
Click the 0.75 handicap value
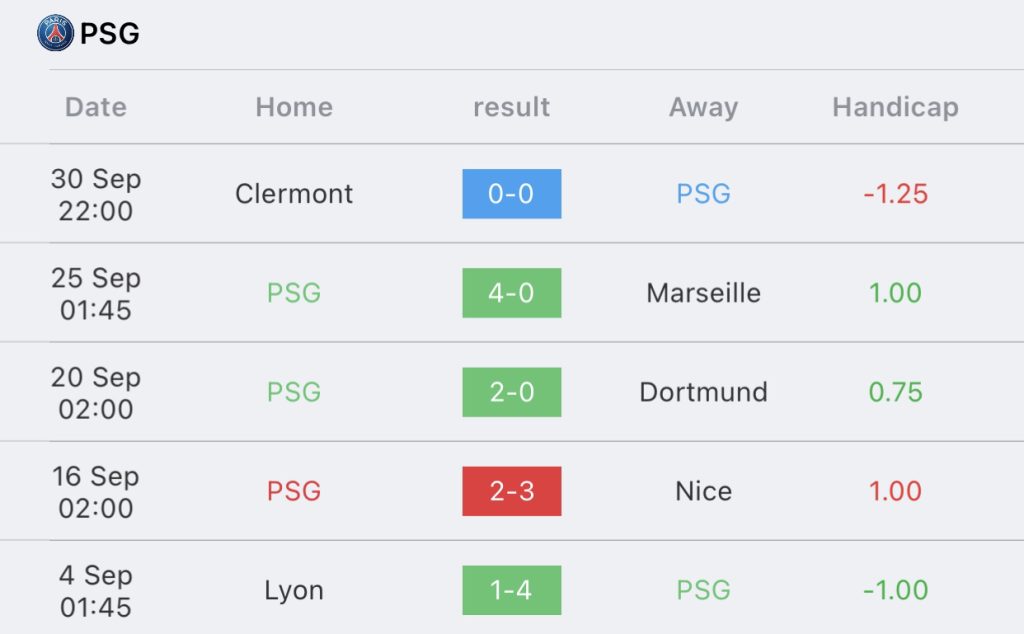pos(895,392)
